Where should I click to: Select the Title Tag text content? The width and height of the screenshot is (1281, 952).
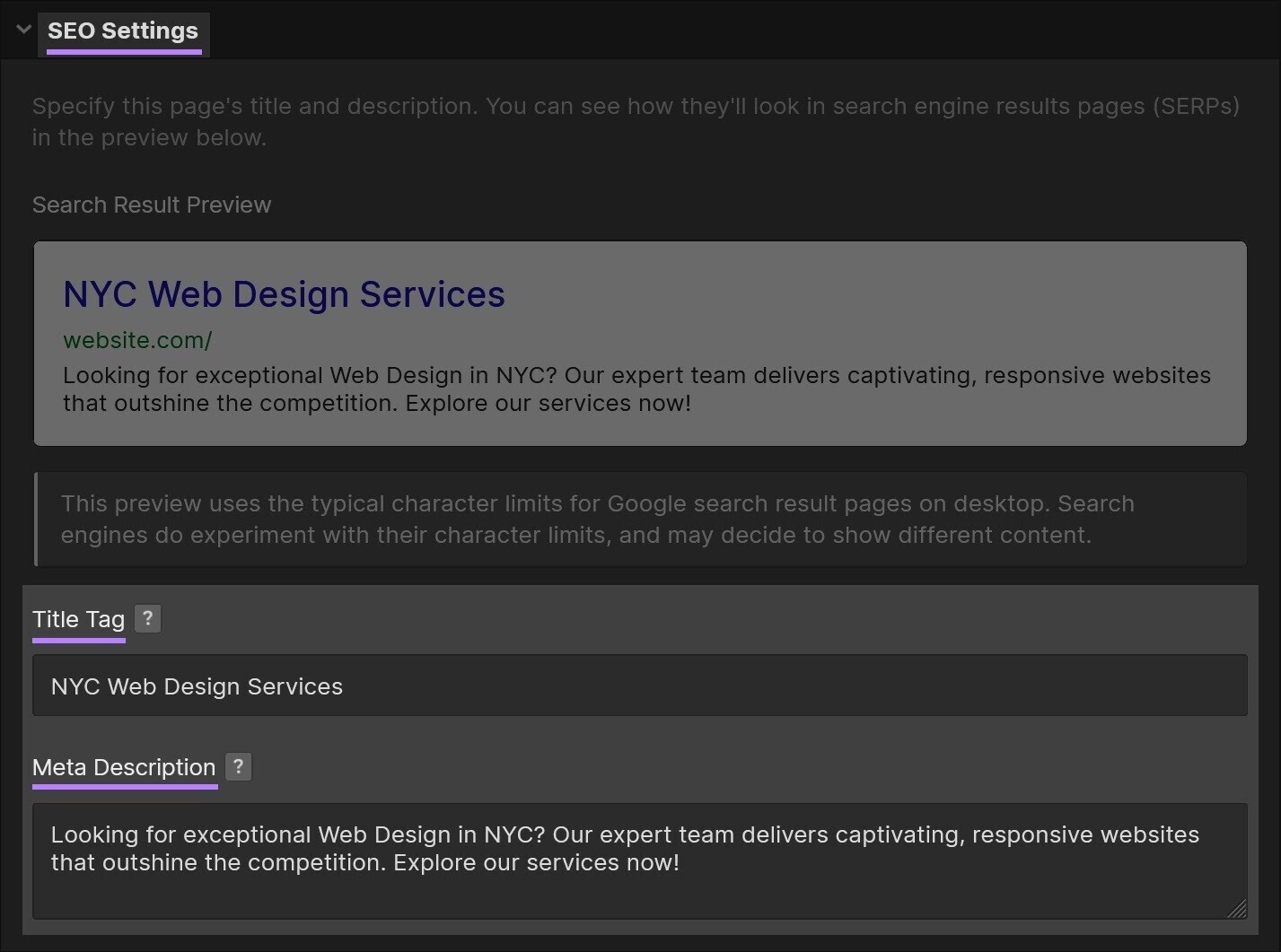(x=197, y=686)
